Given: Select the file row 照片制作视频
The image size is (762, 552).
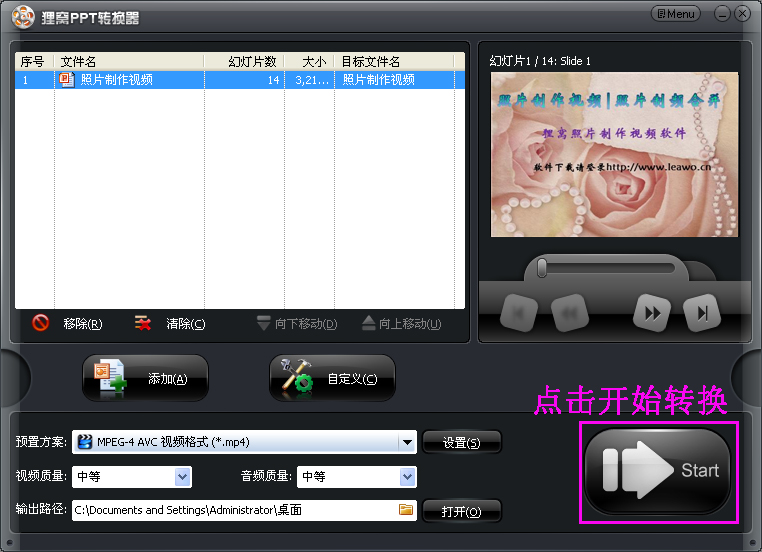Looking at the screenshot, I should (240, 80).
